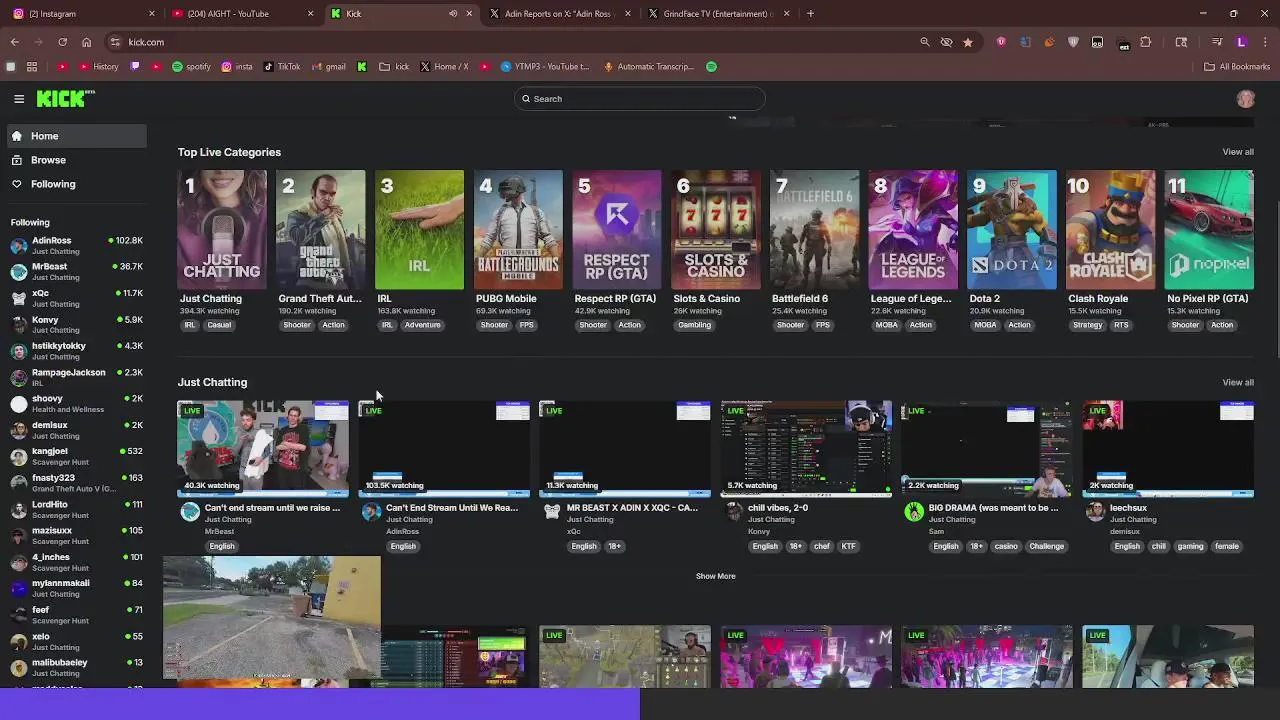Open the Home / X bookmark
Viewport: 1280px width, 720px height.
click(x=444, y=67)
